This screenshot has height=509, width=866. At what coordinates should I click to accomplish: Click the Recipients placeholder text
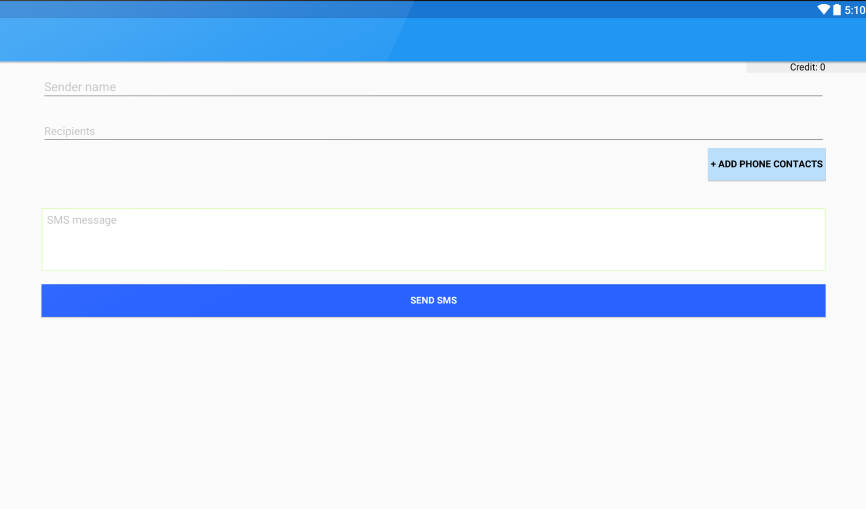click(70, 131)
